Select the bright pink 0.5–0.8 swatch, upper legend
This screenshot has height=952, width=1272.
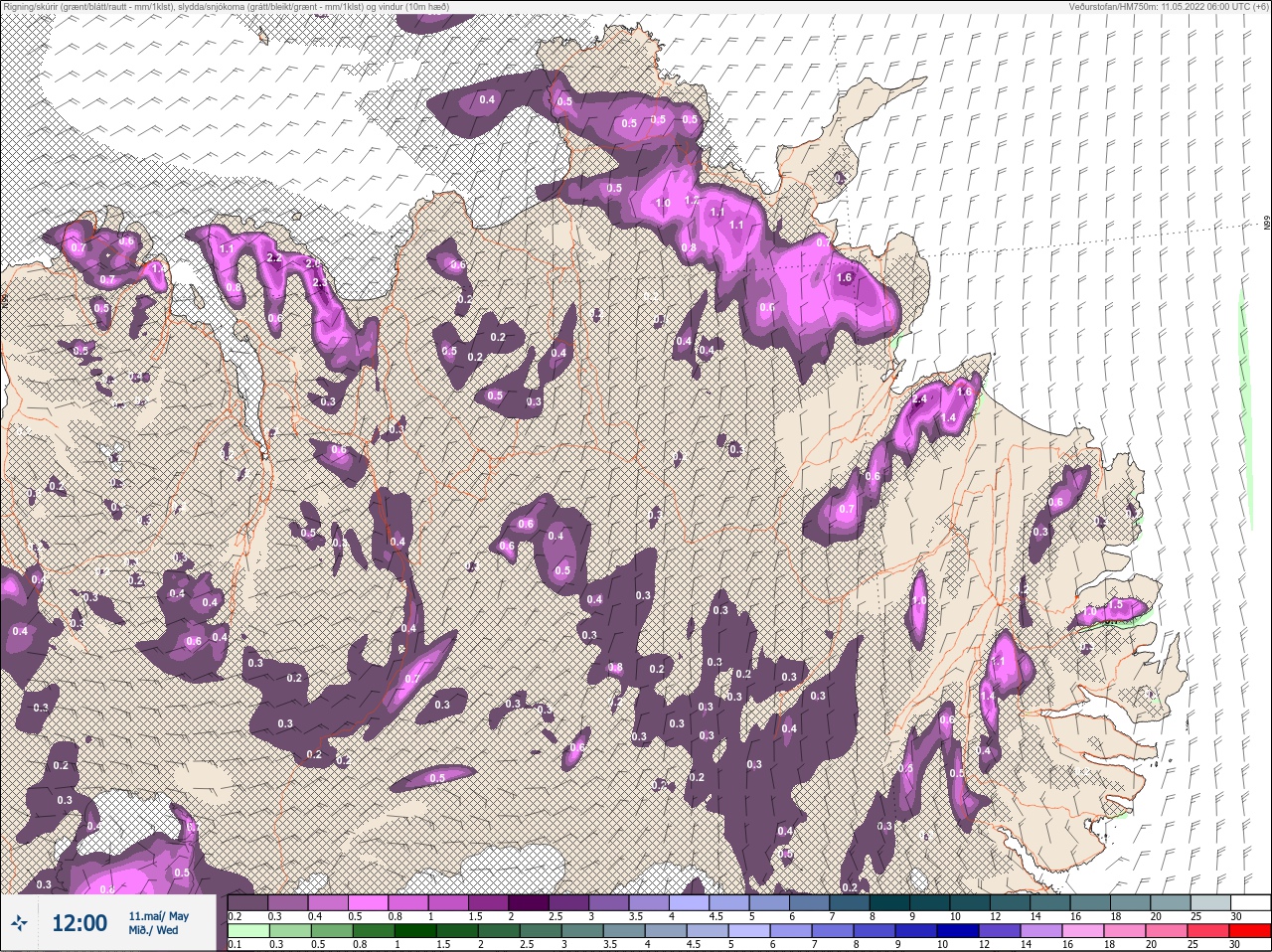pos(370,903)
